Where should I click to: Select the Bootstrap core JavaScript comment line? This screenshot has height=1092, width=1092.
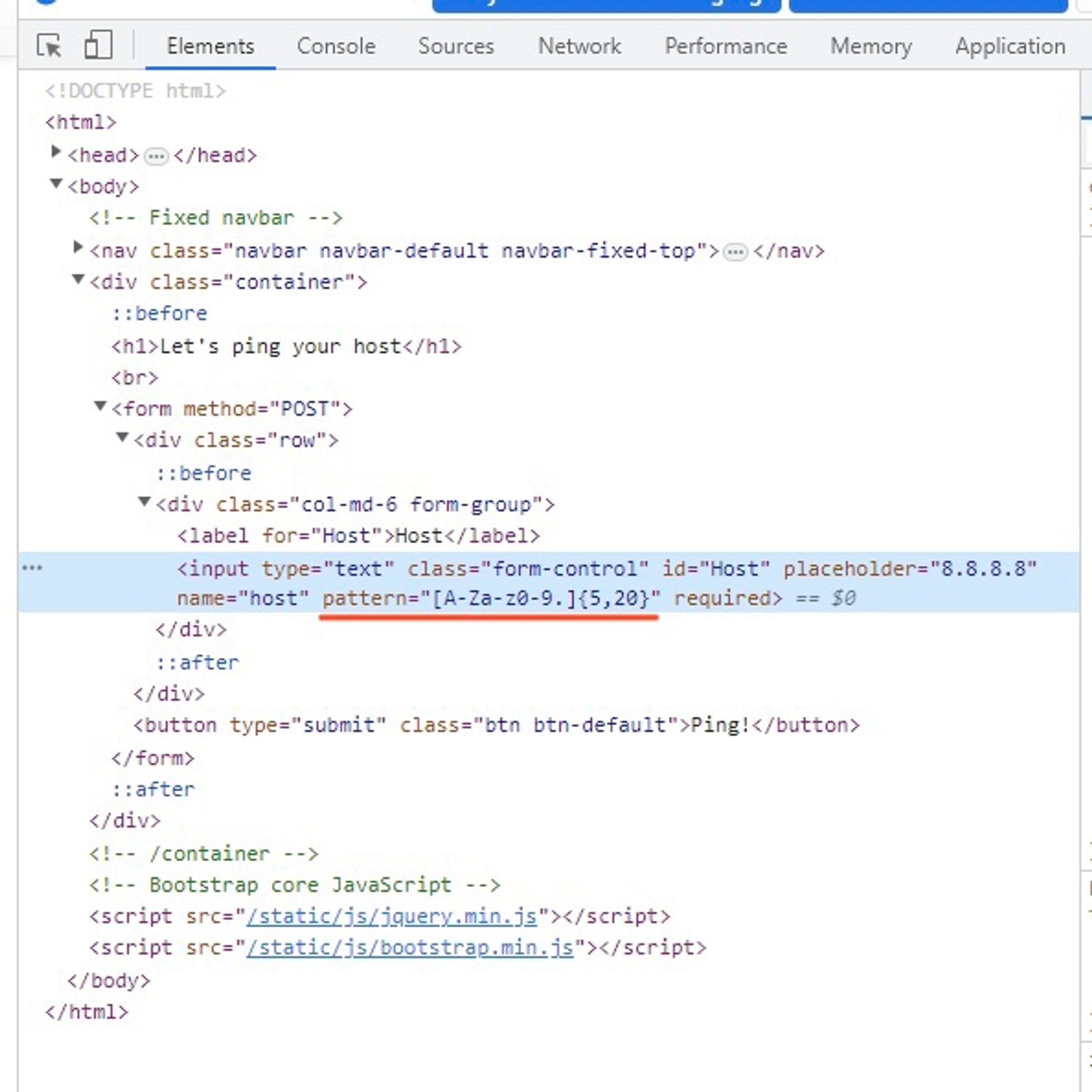pyautogui.click(x=295, y=885)
